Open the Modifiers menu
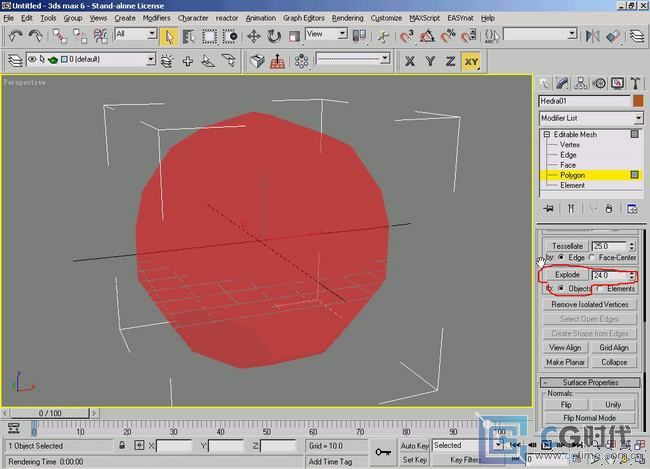650x469 pixels. click(156, 18)
